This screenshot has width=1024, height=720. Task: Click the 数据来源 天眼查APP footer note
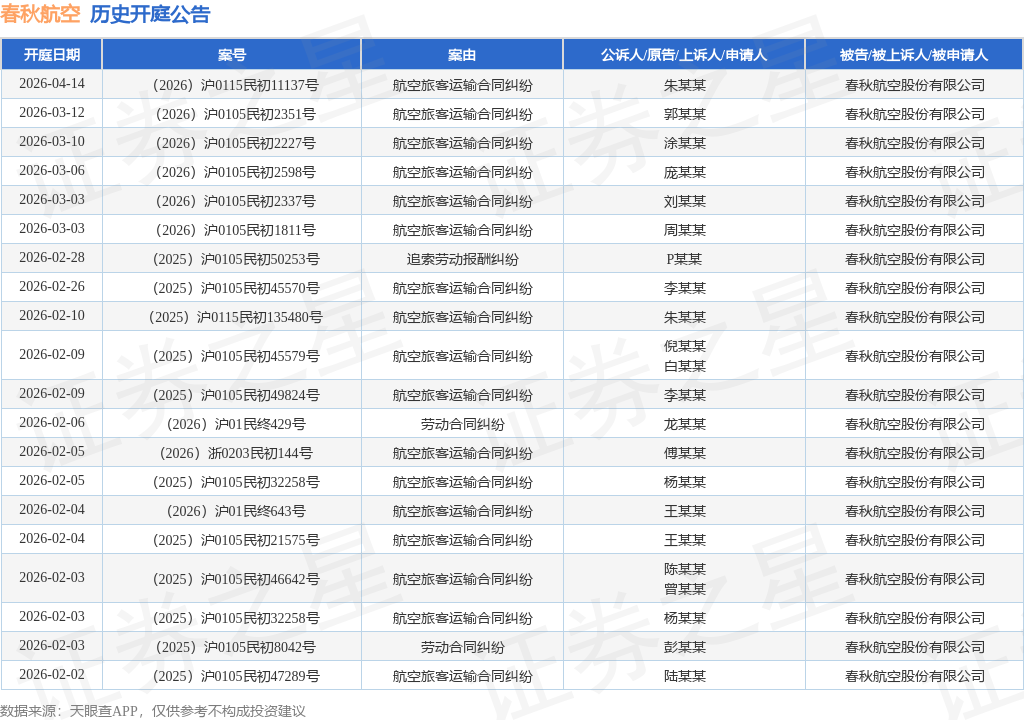tap(153, 711)
